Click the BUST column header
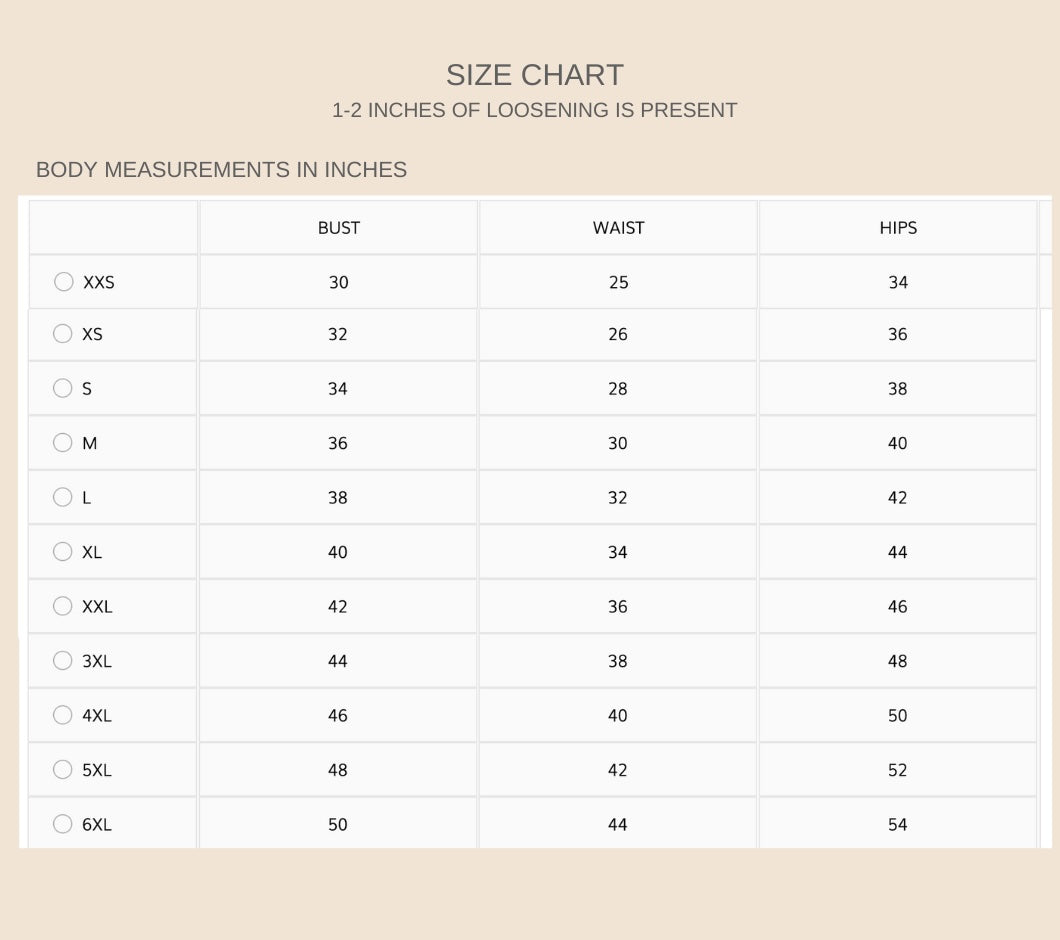Image resolution: width=1060 pixels, height=940 pixels. (338, 228)
